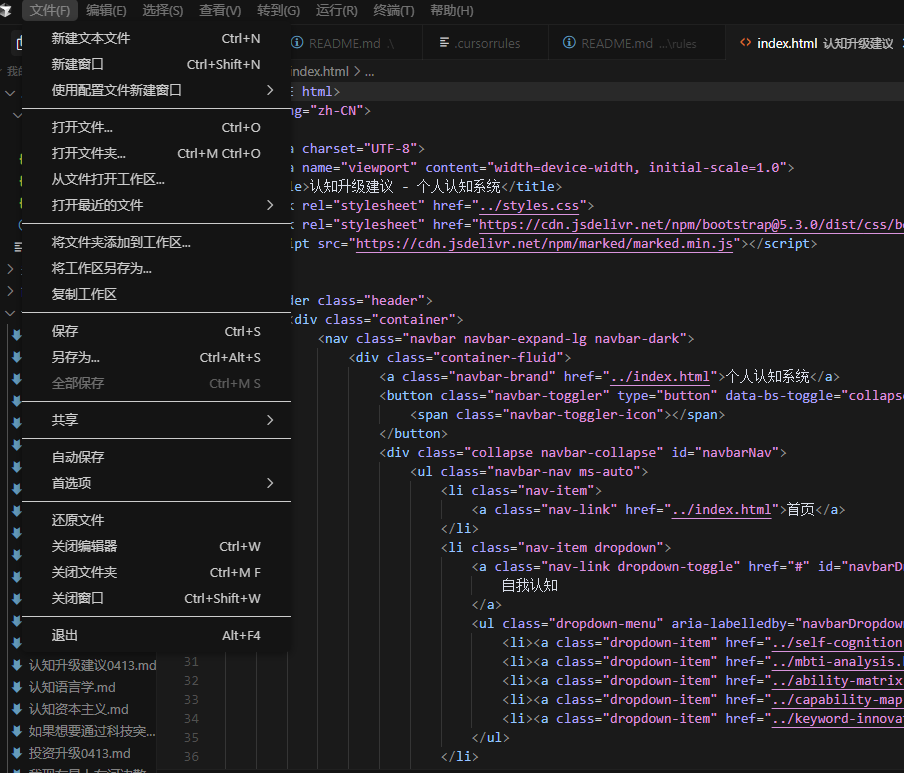
Task: Open file 认知语言学.md in explorer
Action: click(x=72, y=687)
